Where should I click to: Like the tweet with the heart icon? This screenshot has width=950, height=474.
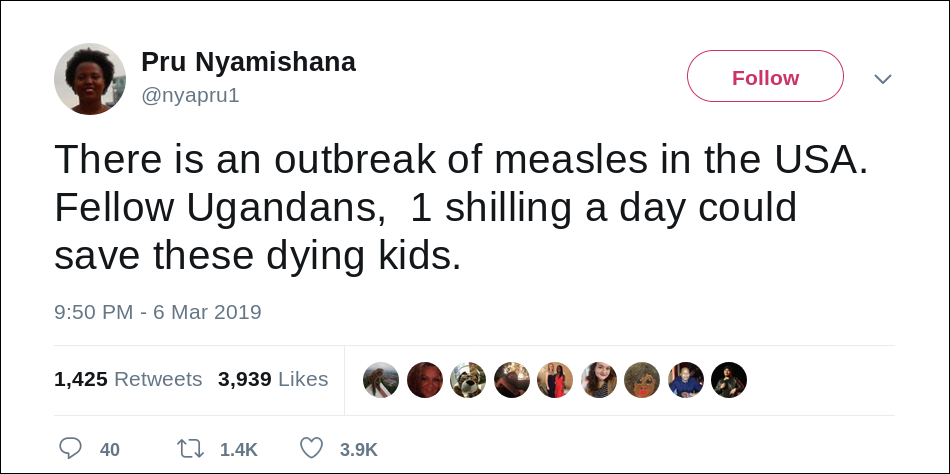pyautogui.click(x=311, y=449)
